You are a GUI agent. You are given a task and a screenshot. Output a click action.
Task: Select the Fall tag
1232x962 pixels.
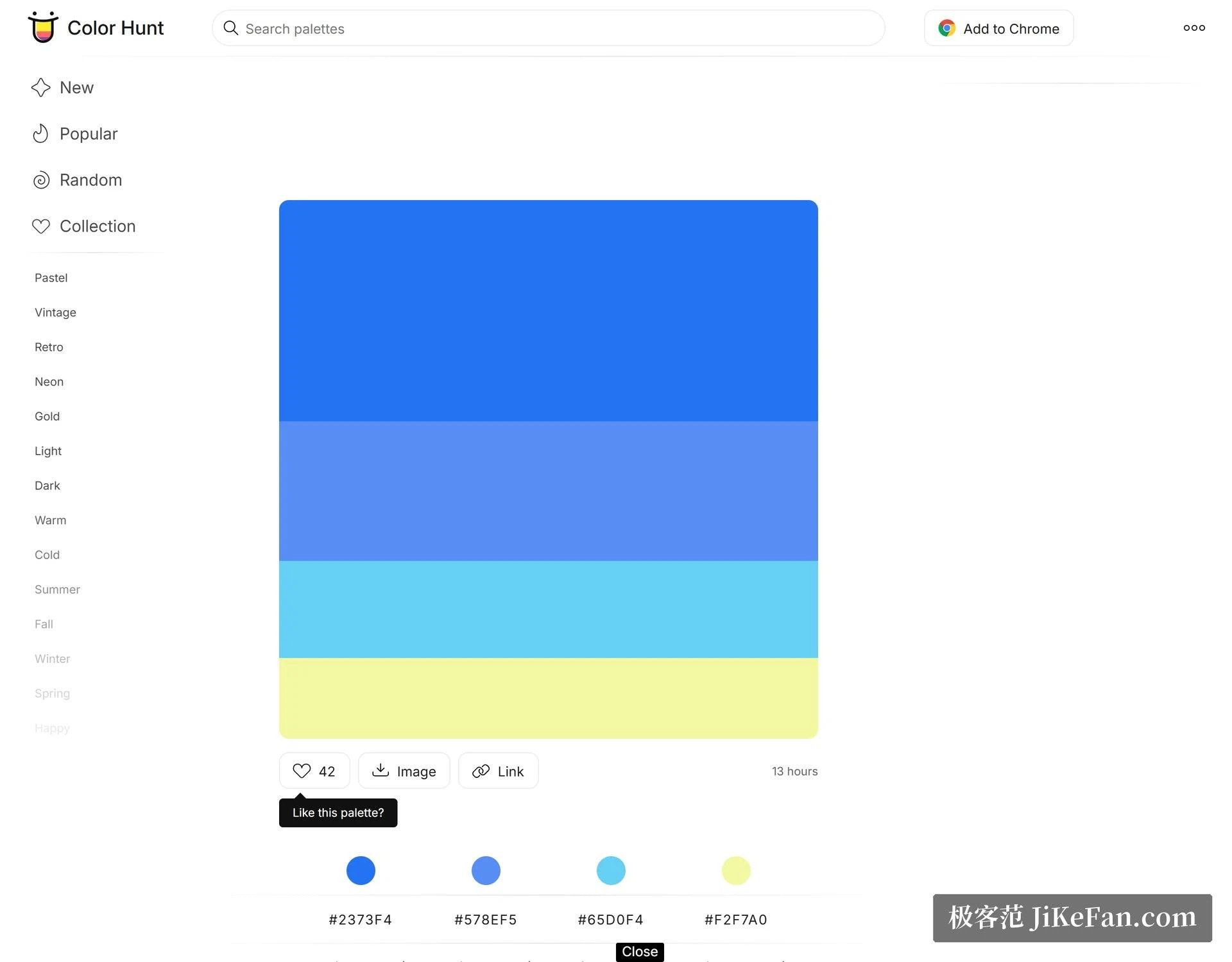[44, 624]
